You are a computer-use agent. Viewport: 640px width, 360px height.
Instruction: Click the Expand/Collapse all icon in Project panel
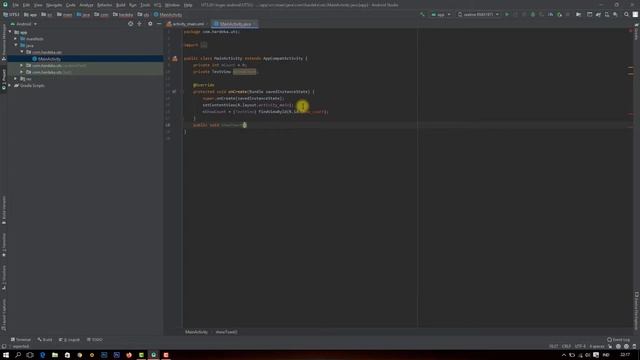(x=139, y=24)
